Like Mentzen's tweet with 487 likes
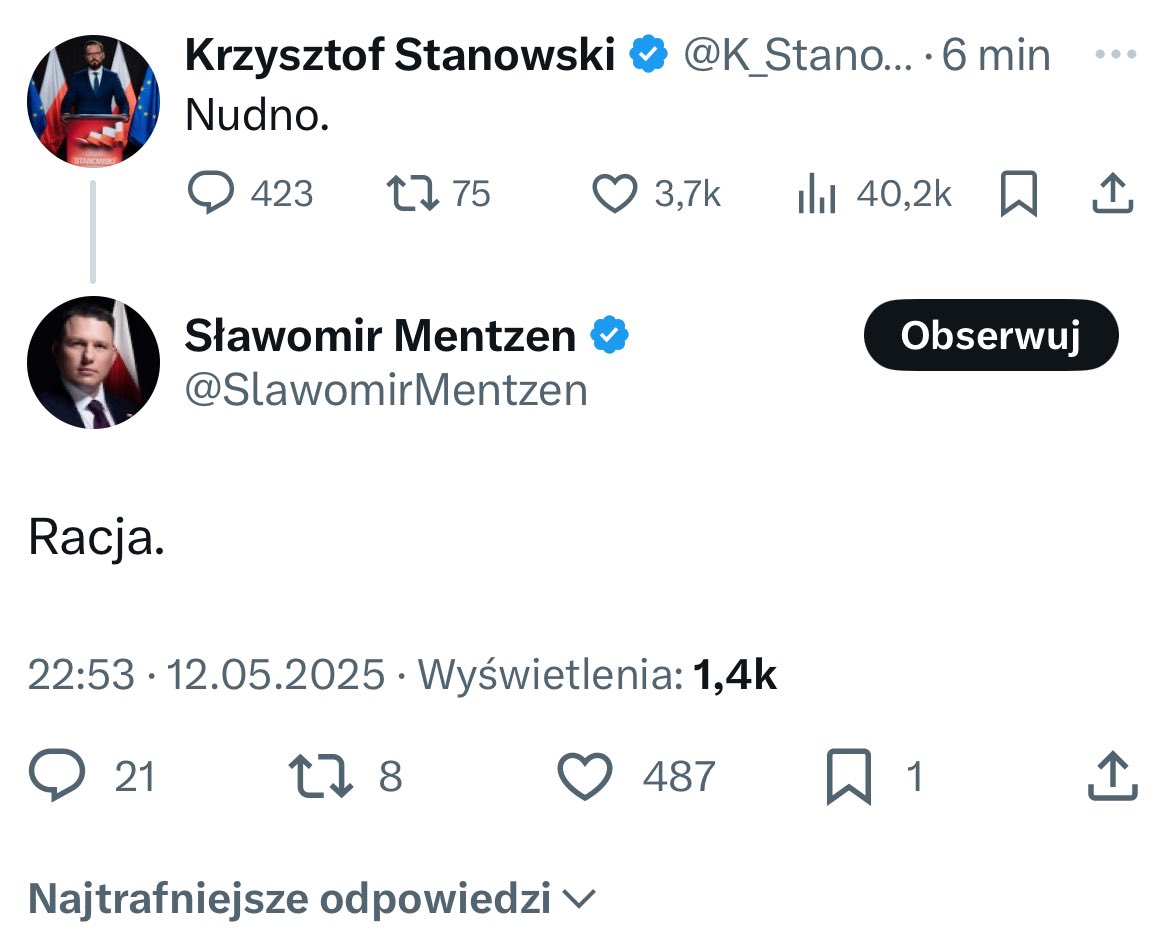 tap(585, 775)
